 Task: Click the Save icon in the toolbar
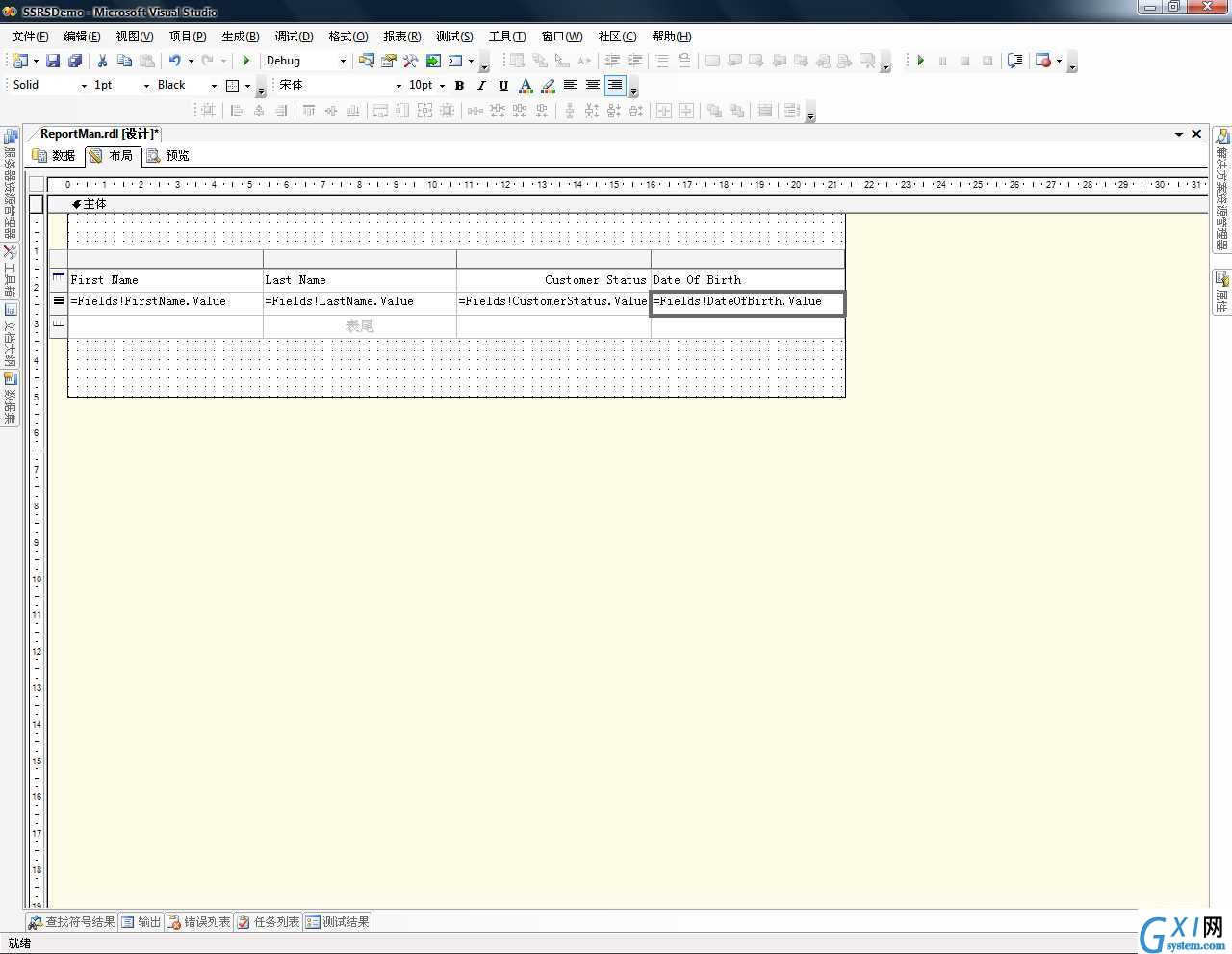(x=53, y=61)
